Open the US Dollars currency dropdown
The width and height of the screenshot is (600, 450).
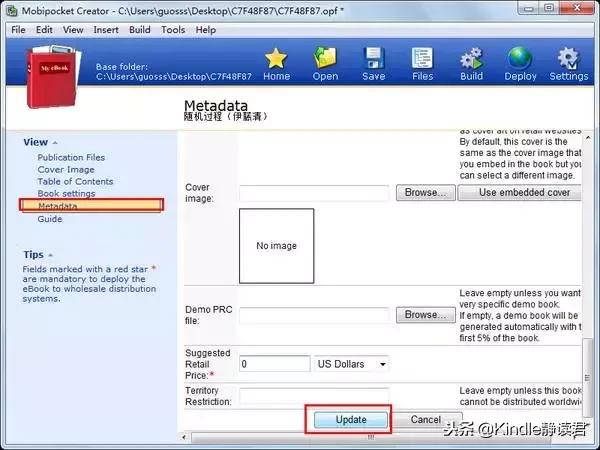coord(351,364)
